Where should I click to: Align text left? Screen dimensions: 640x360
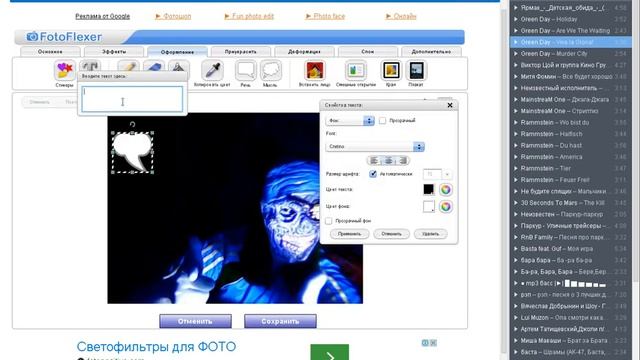pyautogui.click(x=374, y=161)
